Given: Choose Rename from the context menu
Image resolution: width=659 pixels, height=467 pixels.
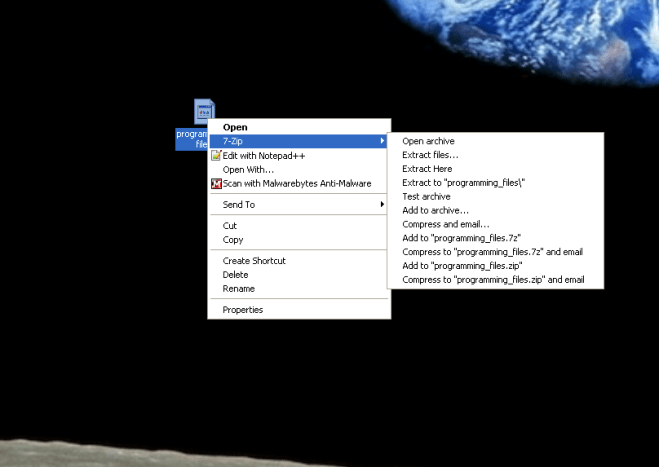Looking at the screenshot, I should [x=238, y=289].
